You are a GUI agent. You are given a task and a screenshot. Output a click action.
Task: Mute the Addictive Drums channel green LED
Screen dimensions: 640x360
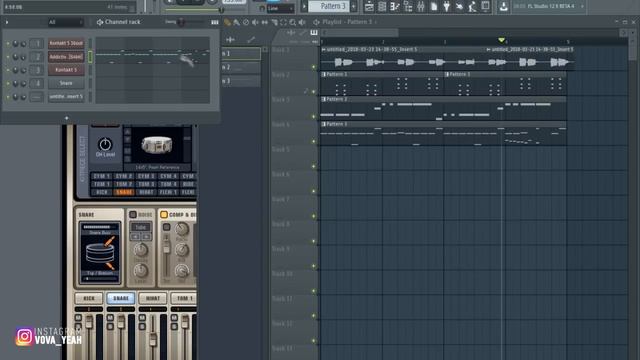8,57
